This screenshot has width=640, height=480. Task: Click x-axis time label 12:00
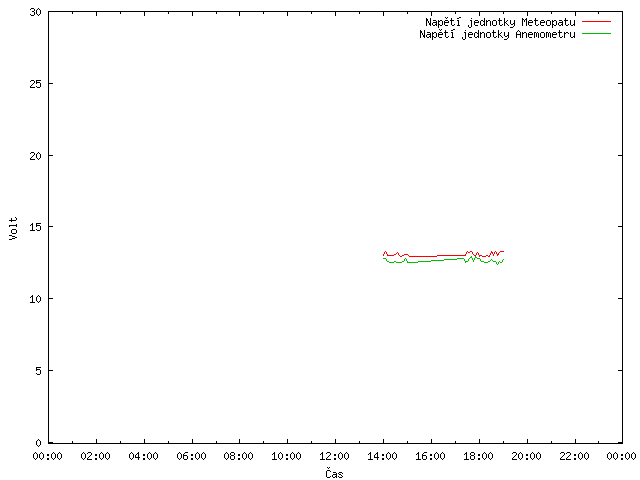tap(334, 456)
